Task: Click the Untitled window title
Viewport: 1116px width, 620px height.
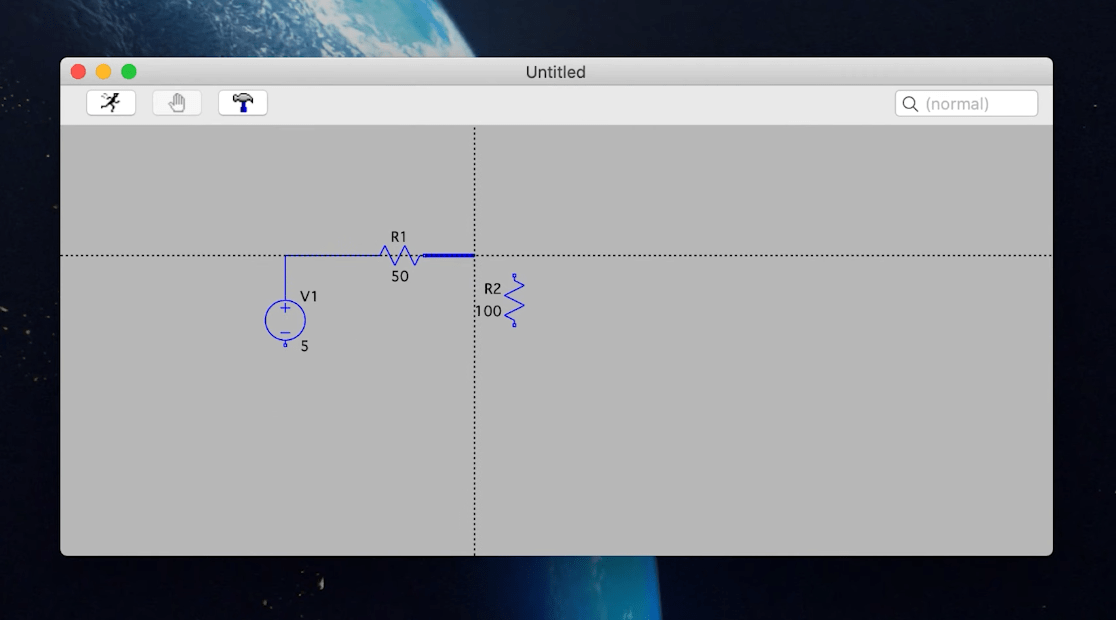Action: coord(556,71)
